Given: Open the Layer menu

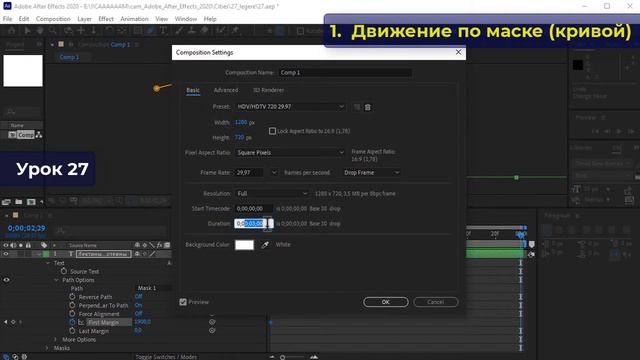Looking at the screenshot, I should (x=84, y=19).
